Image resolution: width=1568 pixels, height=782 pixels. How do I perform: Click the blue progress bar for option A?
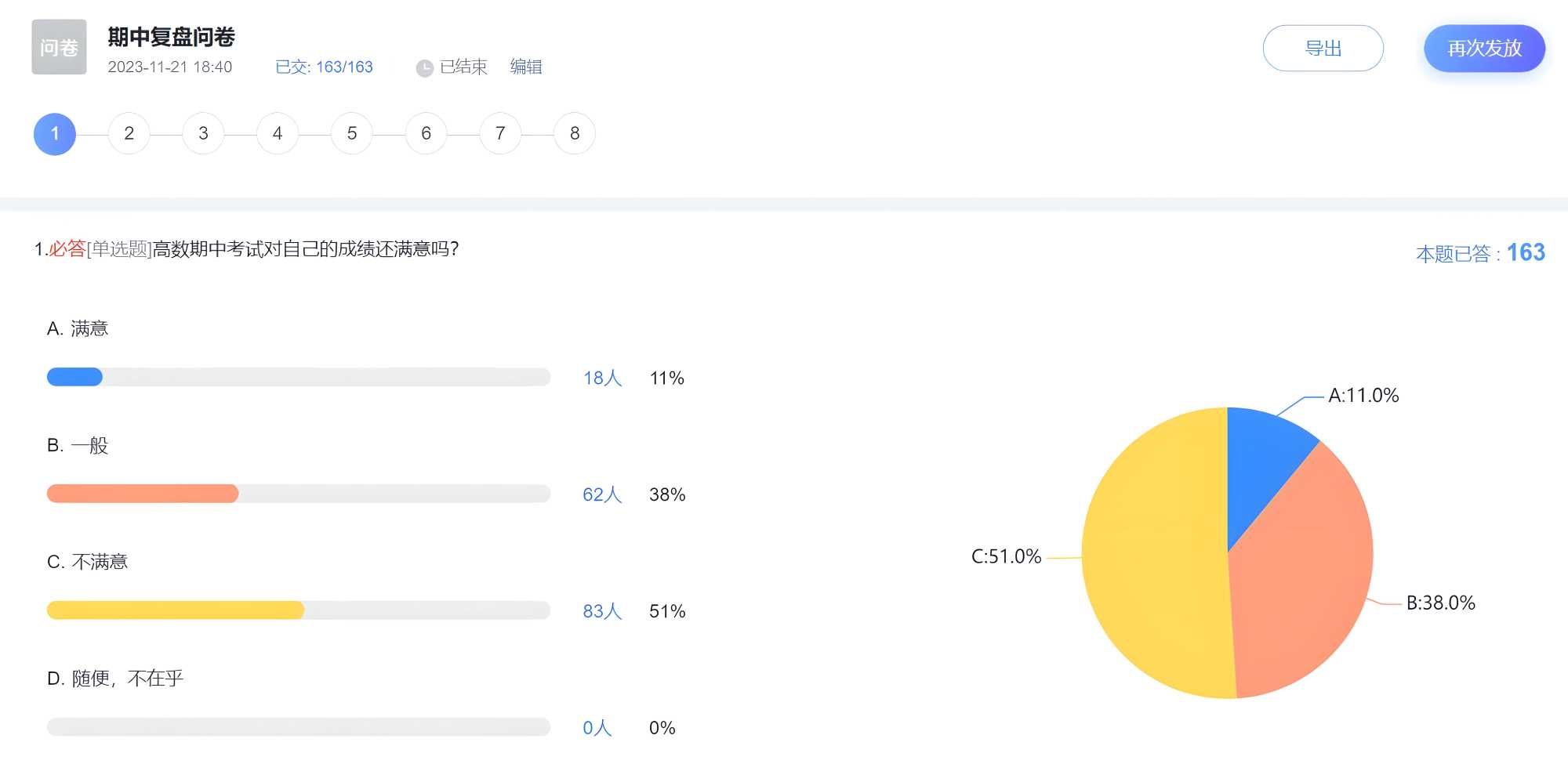click(75, 377)
